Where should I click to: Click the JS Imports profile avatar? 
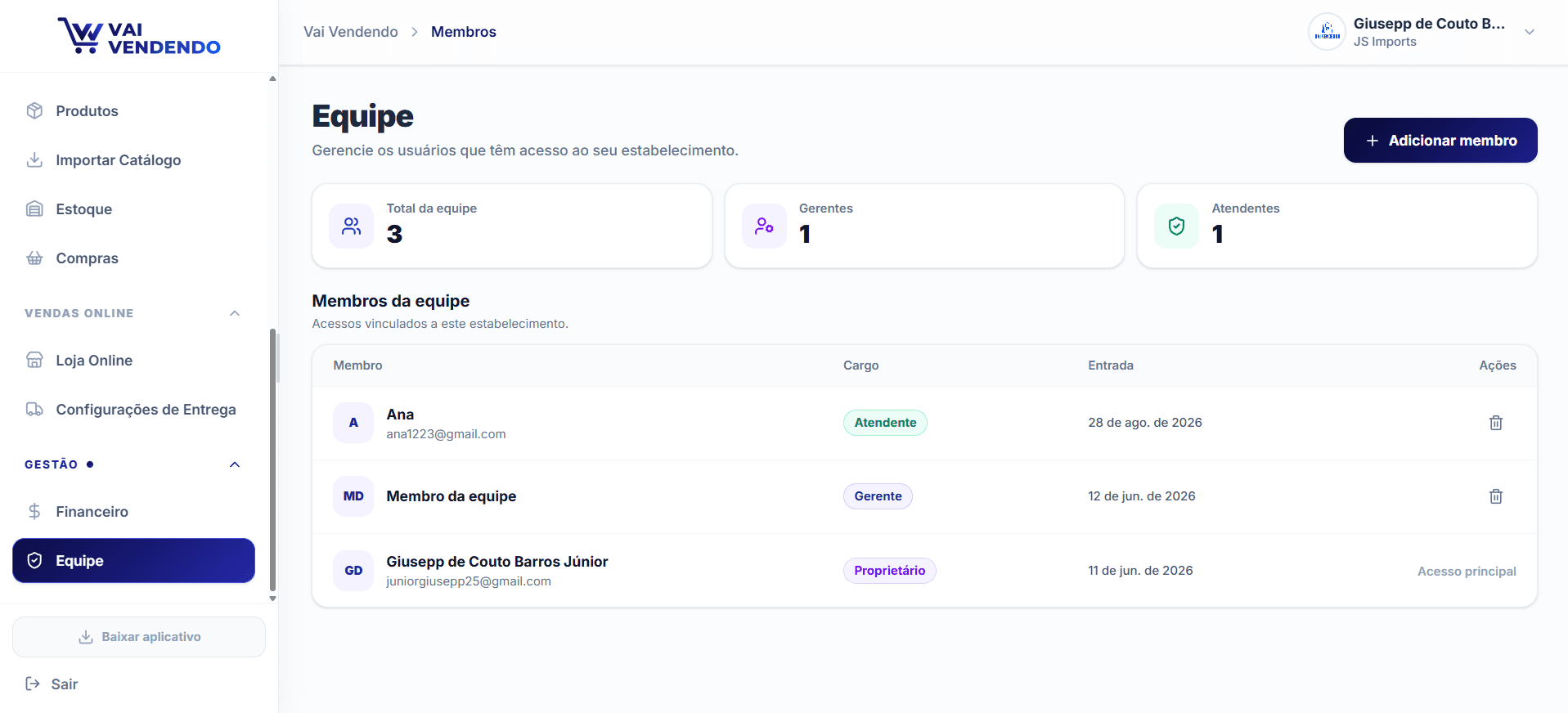[1327, 32]
